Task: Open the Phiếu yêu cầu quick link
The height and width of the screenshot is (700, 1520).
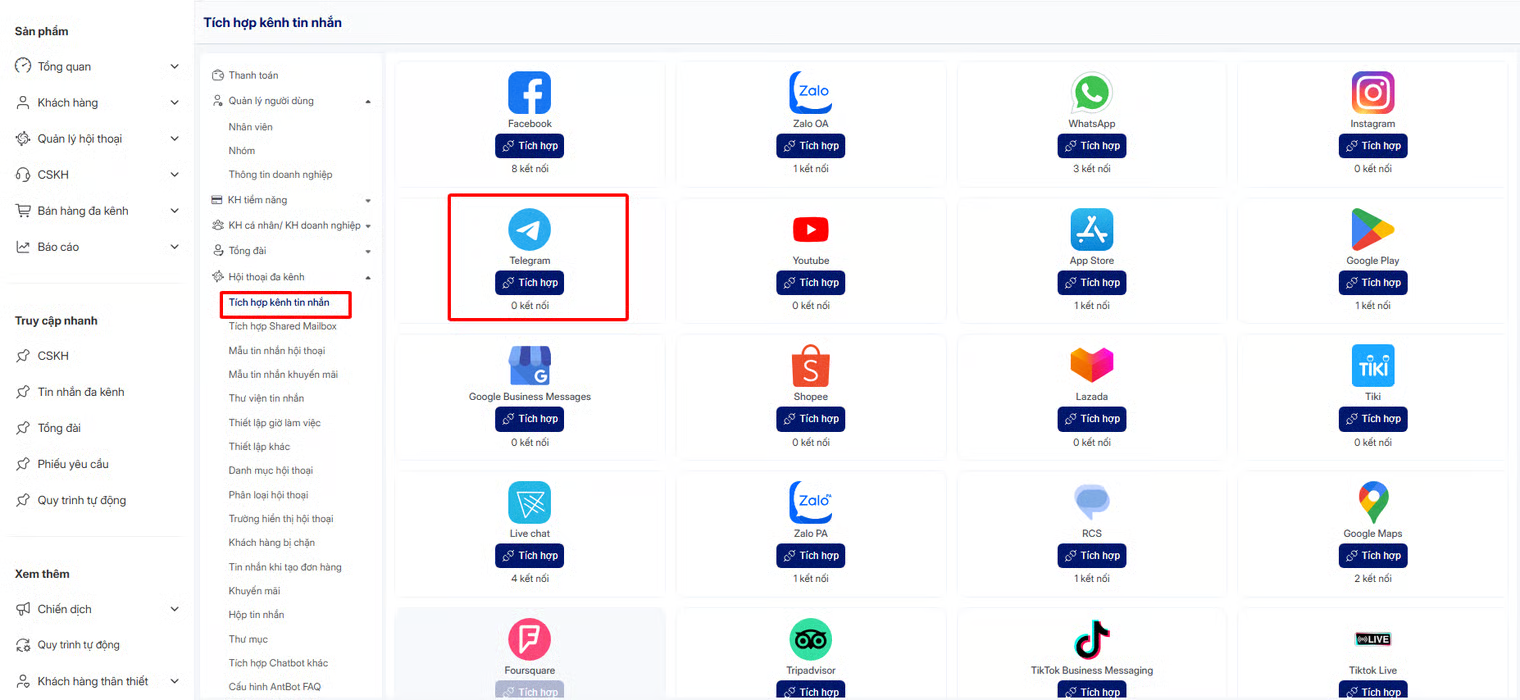Action: coord(73,464)
